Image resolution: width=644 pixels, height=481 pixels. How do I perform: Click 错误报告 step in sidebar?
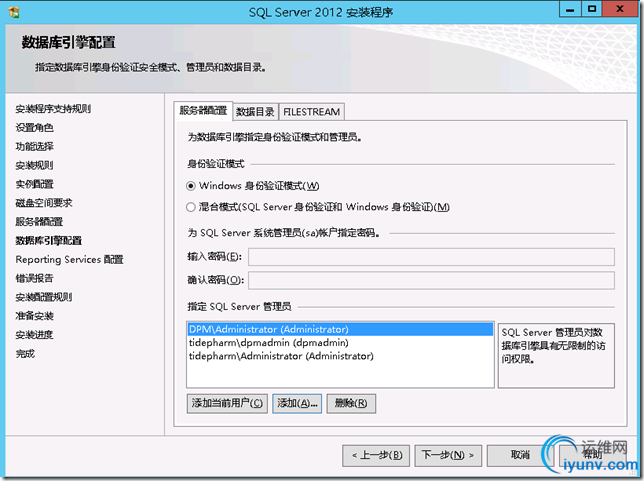coord(34,278)
